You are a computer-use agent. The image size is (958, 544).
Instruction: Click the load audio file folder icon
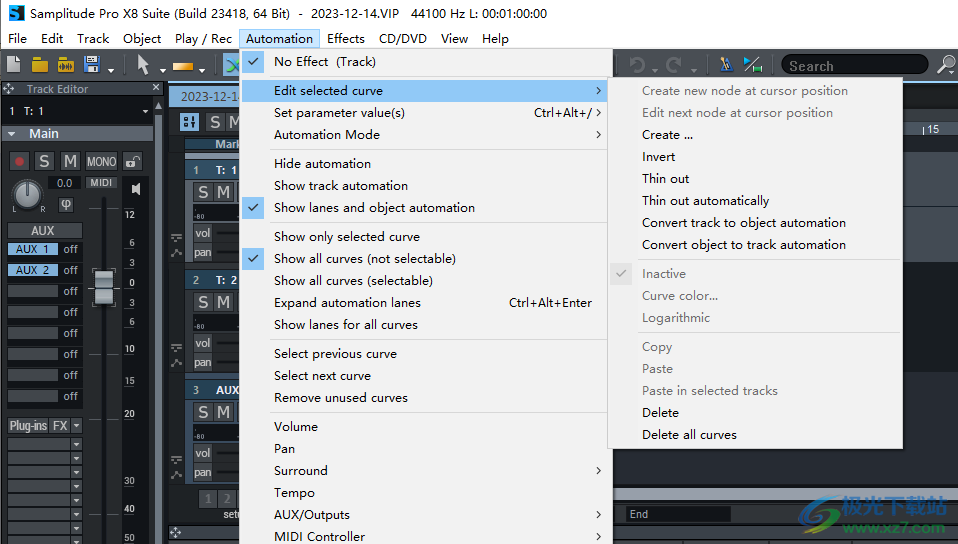pyautogui.click(x=65, y=64)
